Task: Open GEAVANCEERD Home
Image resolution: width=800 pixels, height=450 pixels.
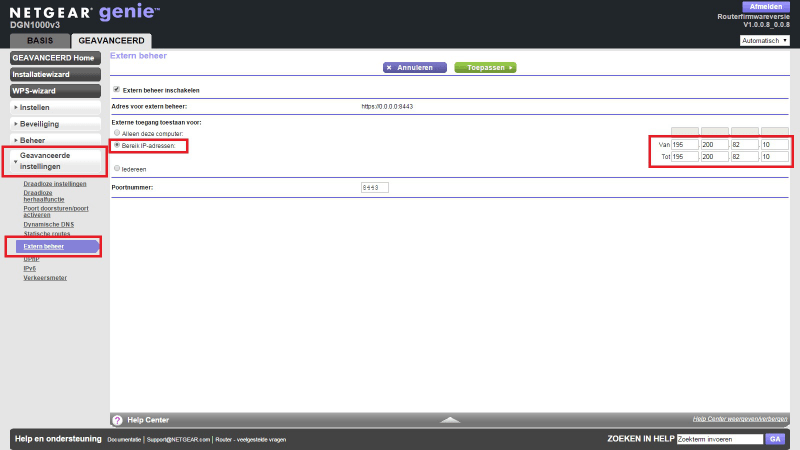Action: 55,58
